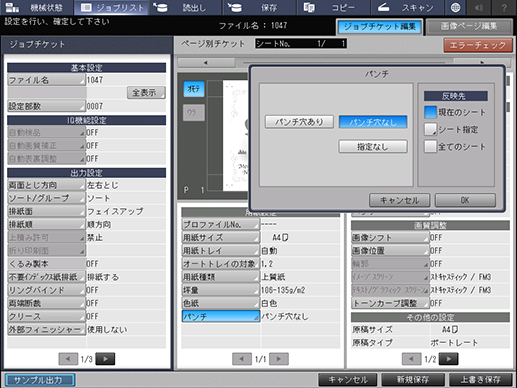Select the ウラ back side button
Screen dimensions: 517x388
[194, 113]
